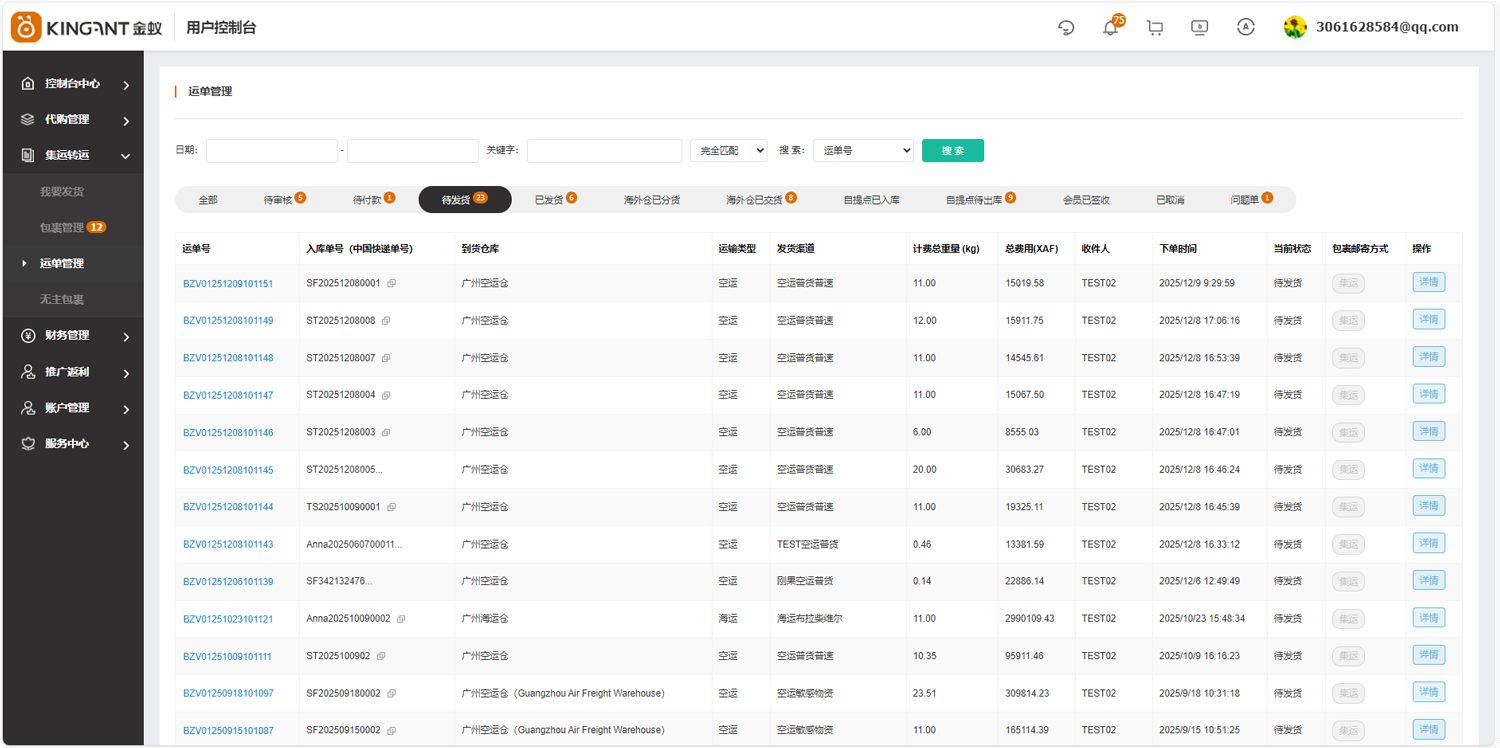Open the shopping cart icon

(x=1155, y=28)
